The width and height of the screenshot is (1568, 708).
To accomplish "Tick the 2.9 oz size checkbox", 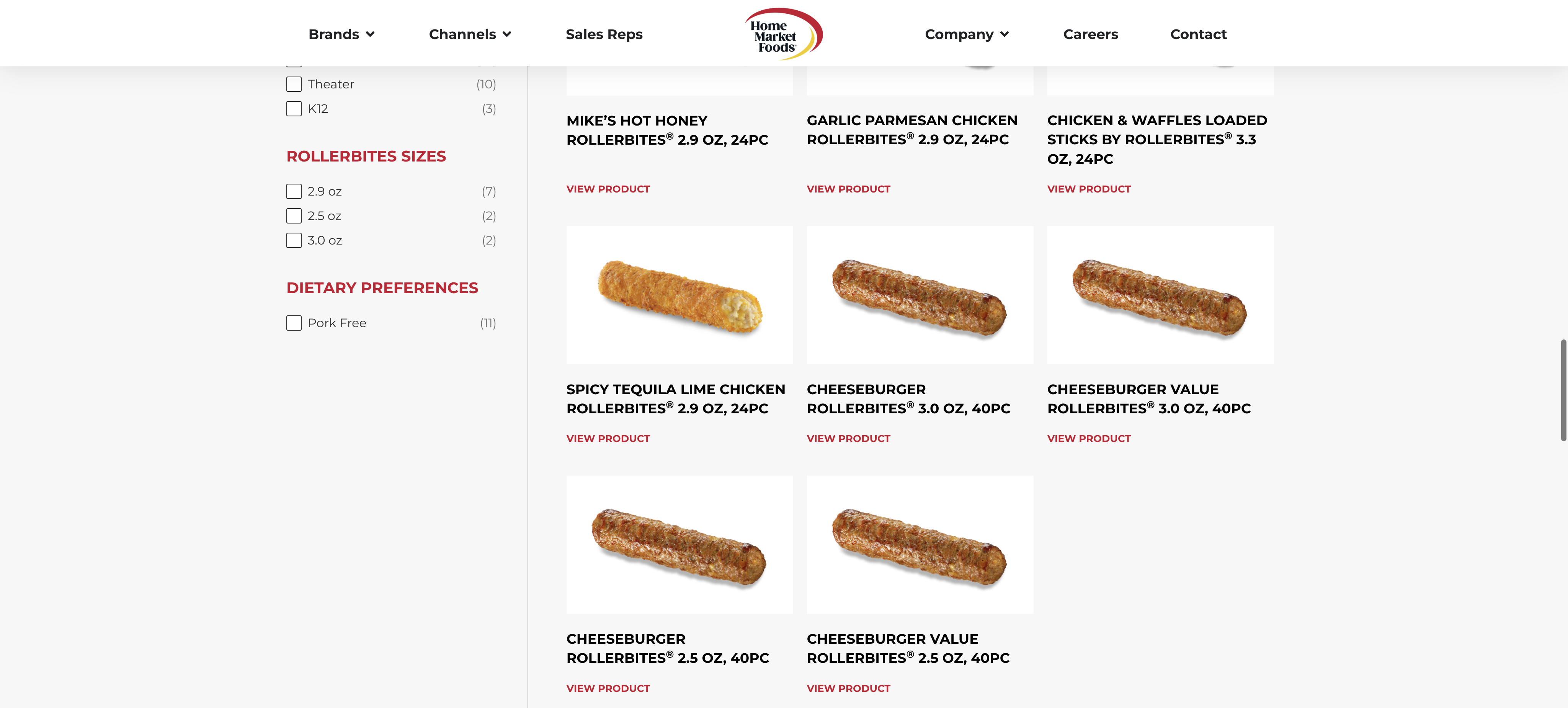I will [x=294, y=192].
